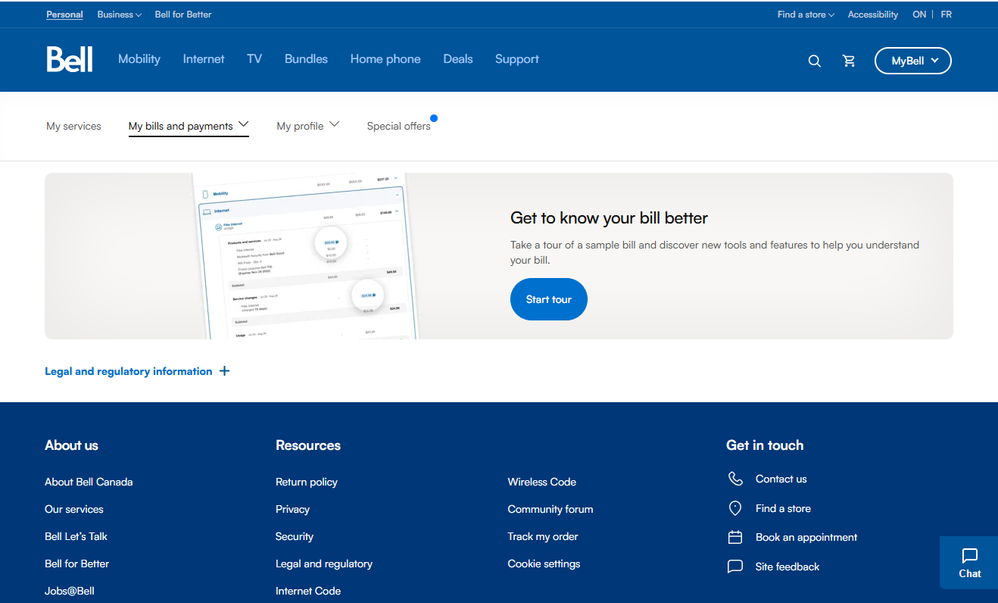
Task: Click the location pin icon beside Find a store
Action: (x=735, y=508)
